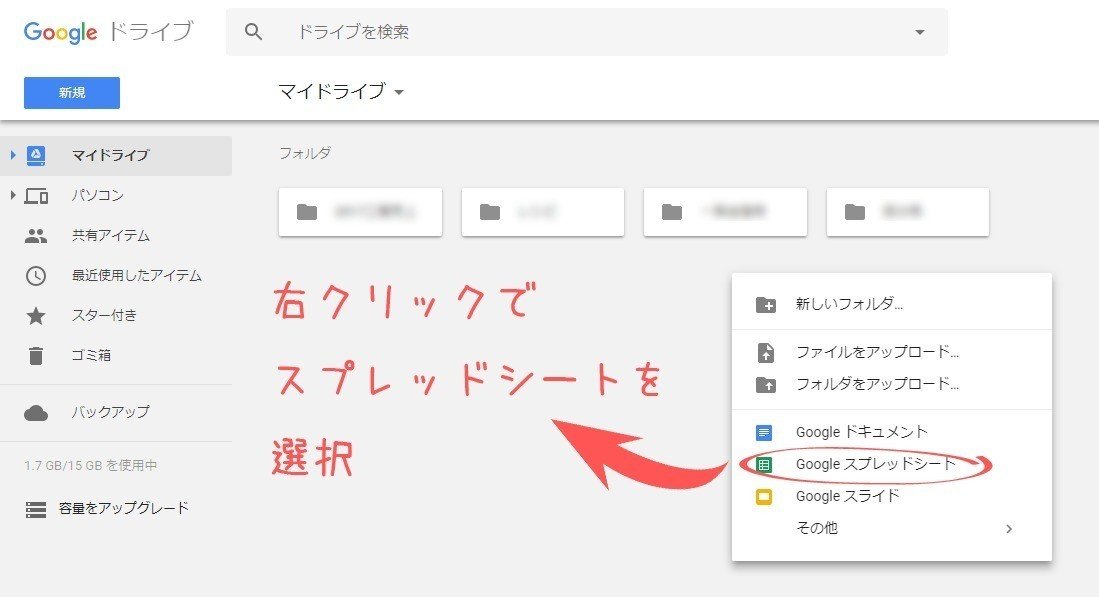Click the search magnifier icon
1099x597 pixels.
pyautogui.click(x=253, y=32)
